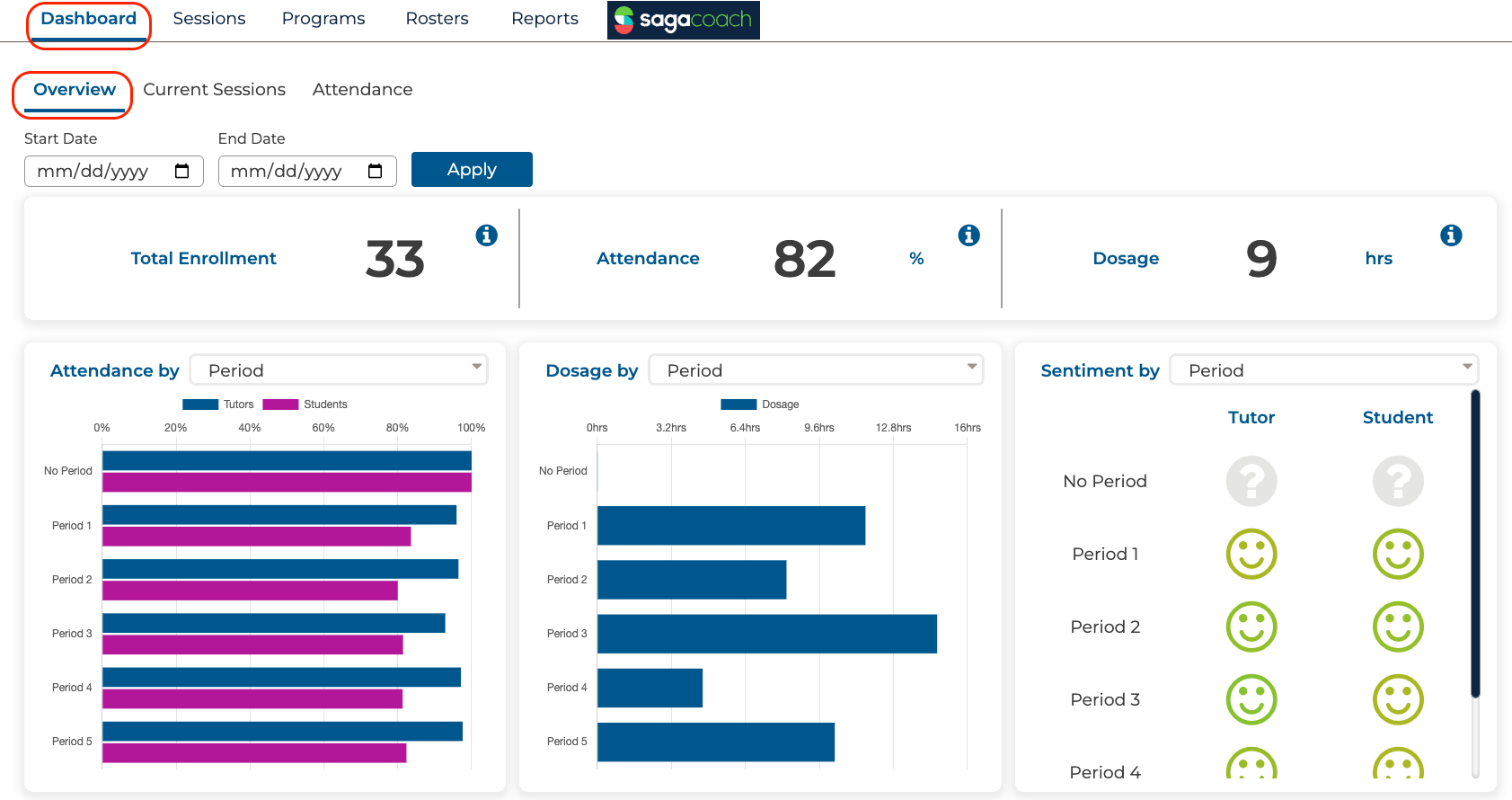1512x800 pixels.
Task: Click the Sentiment panel scrollbar
Action: click(x=1475, y=543)
